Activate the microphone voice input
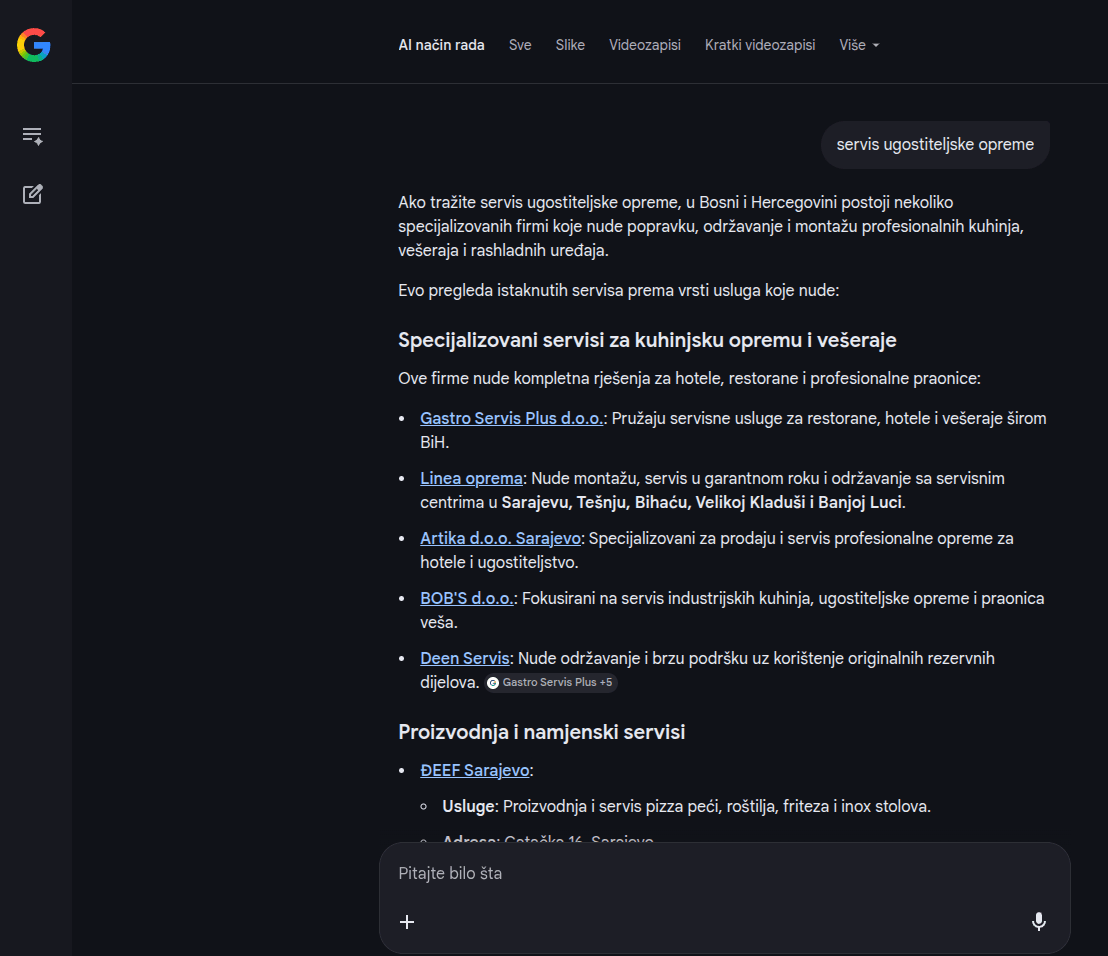The height and width of the screenshot is (956, 1108). point(1038,922)
